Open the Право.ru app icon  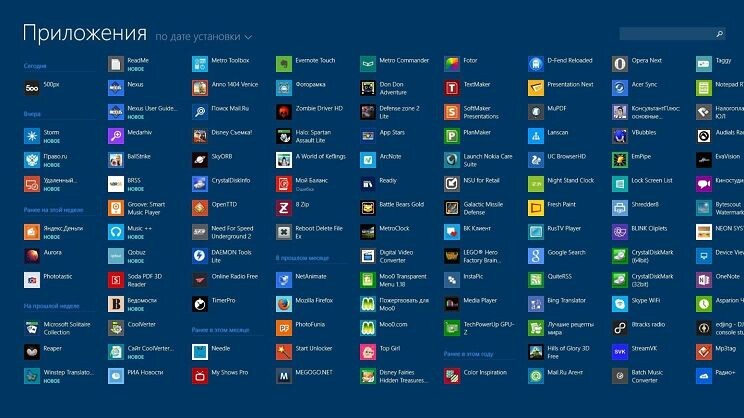click(32, 160)
